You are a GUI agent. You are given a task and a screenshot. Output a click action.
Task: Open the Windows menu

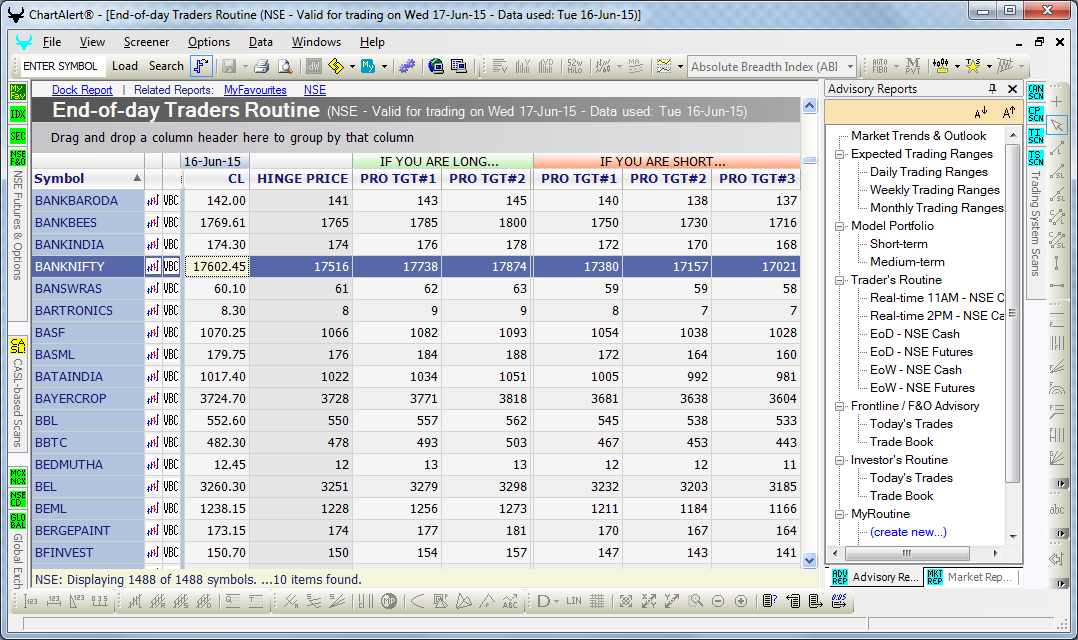click(x=316, y=42)
